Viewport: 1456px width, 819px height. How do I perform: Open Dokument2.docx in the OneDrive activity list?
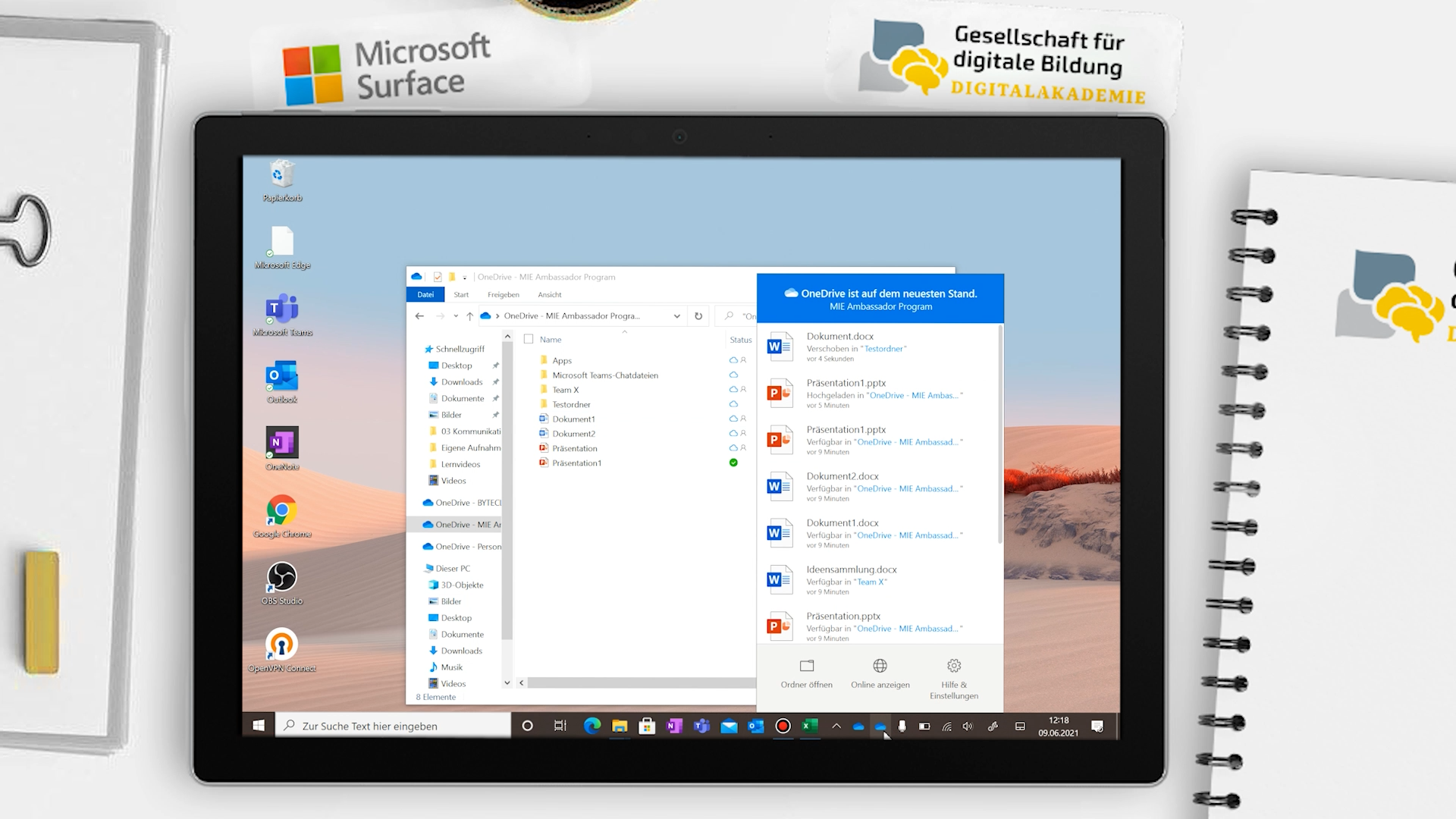pos(880,486)
